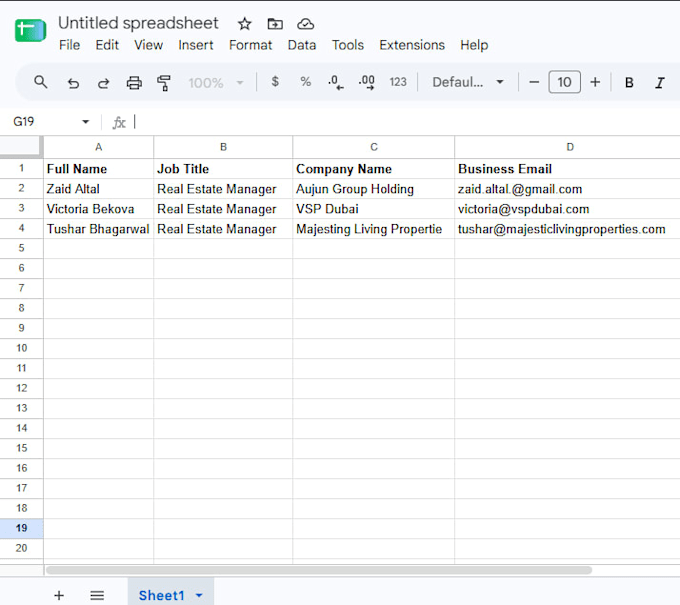Viewport: 680px width, 605px height.
Task: Open more number formats 123
Action: coord(398,82)
